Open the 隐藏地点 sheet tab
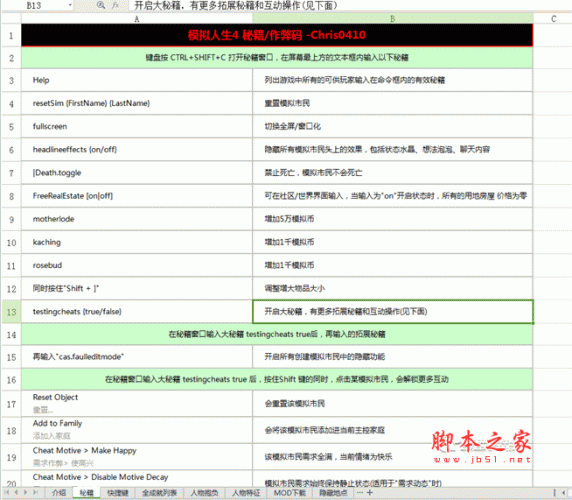Screen dimensions: 572x500 [x=333, y=493]
